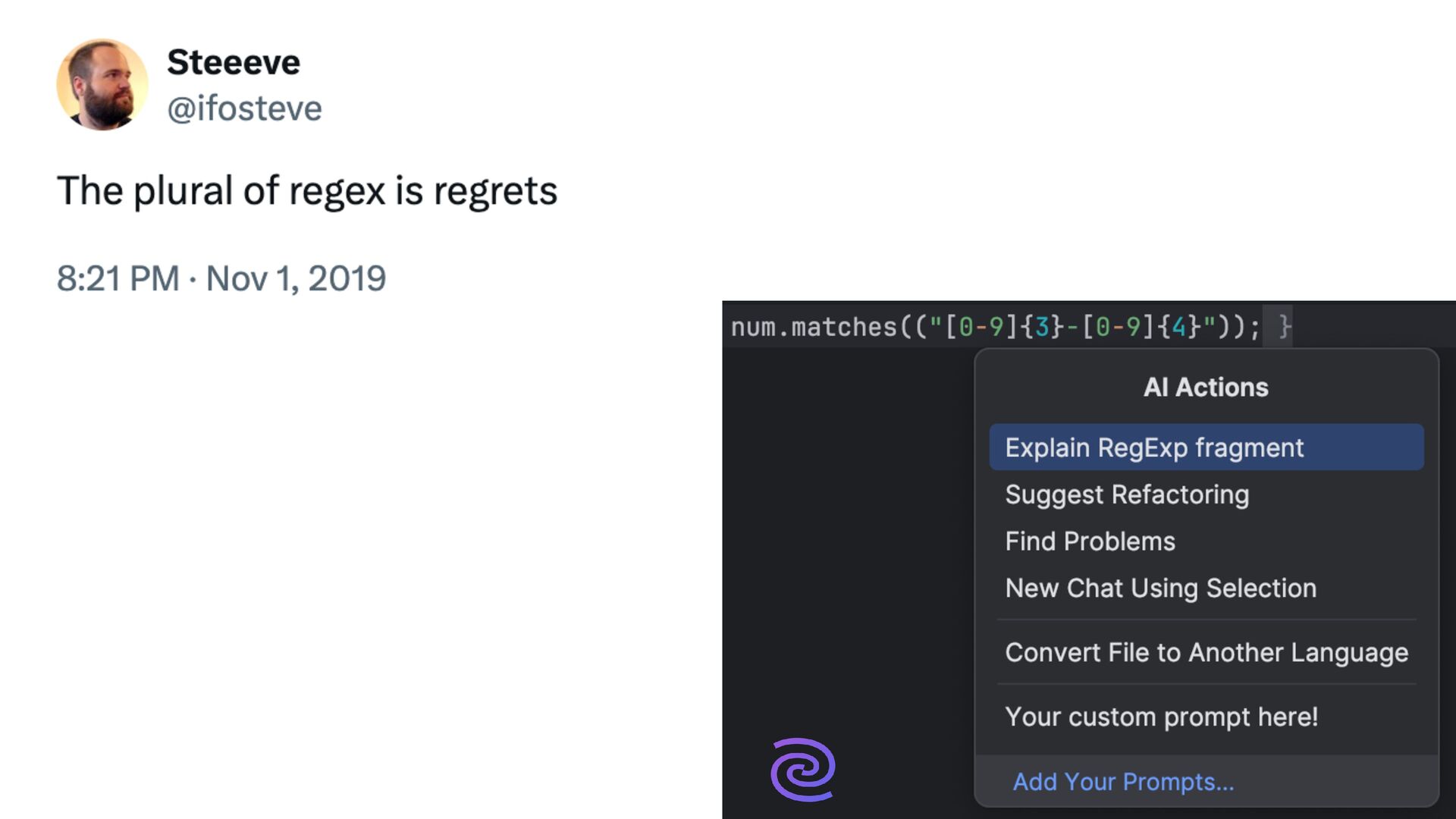Viewport: 1456px width, 819px height.
Task: Click the num variable in the code
Action: click(x=753, y=327)
